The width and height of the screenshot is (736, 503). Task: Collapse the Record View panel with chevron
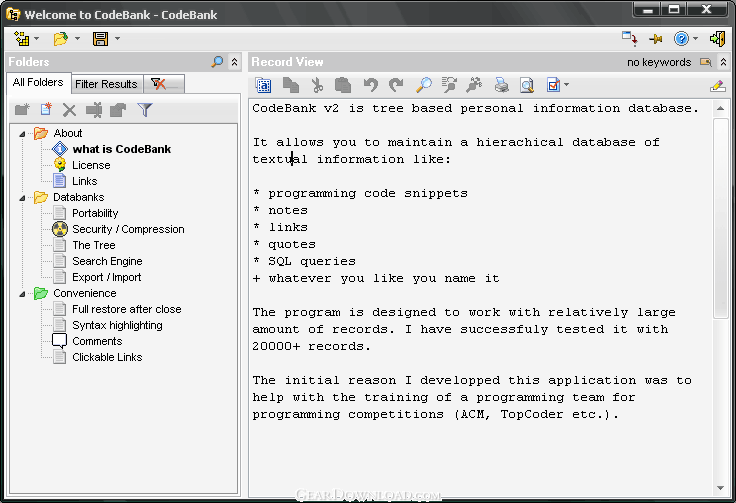pyautogui.click(x=723, y=62)
